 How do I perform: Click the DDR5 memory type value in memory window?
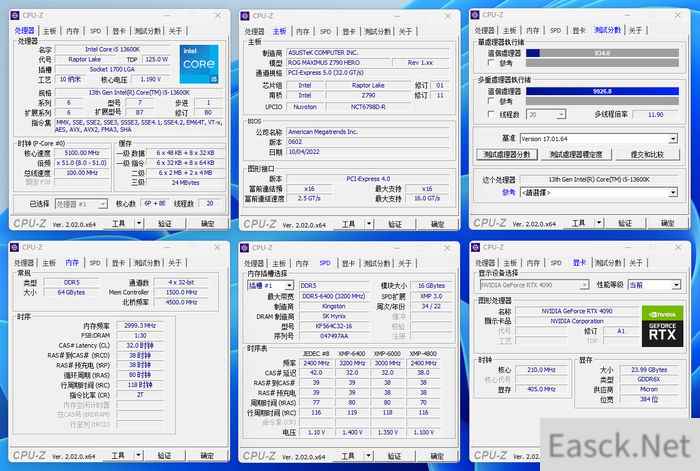[71, 282]
